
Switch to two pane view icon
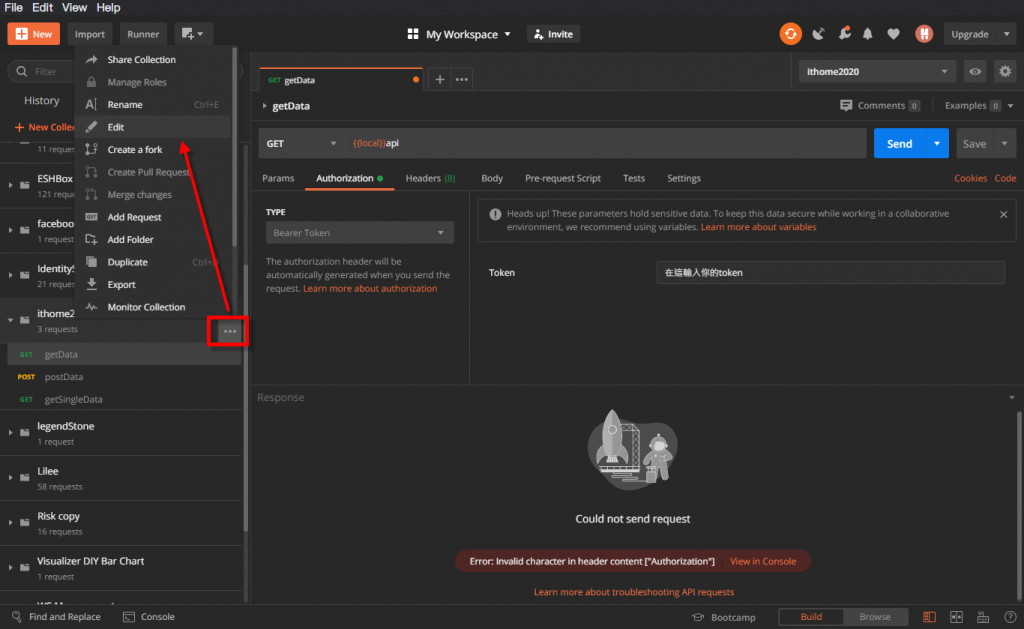pyautogui.click(x=956, y=617)
